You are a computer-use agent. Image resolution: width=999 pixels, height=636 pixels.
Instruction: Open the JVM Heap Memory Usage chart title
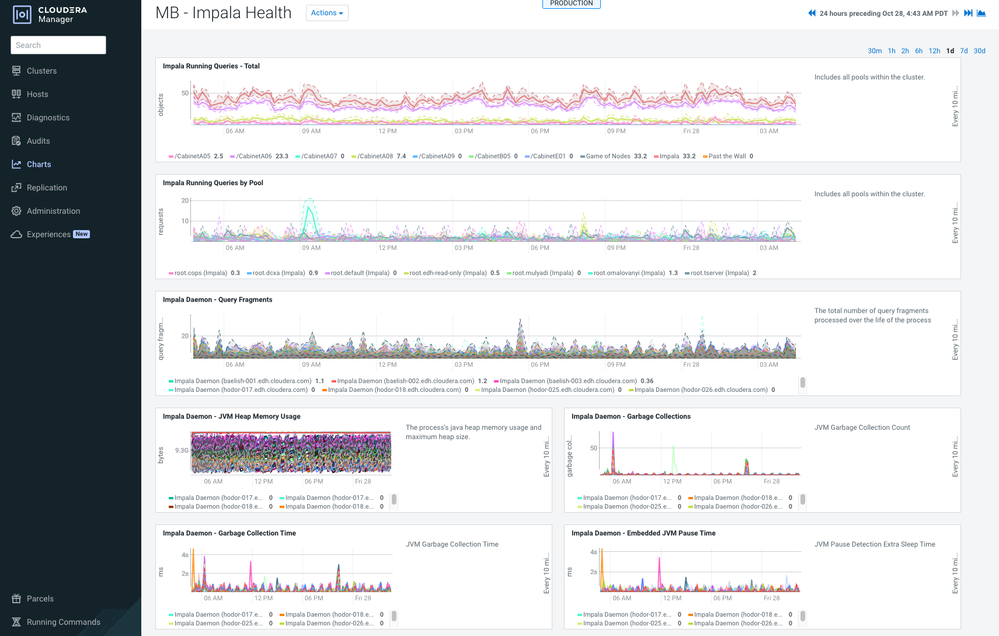point(231,416)
